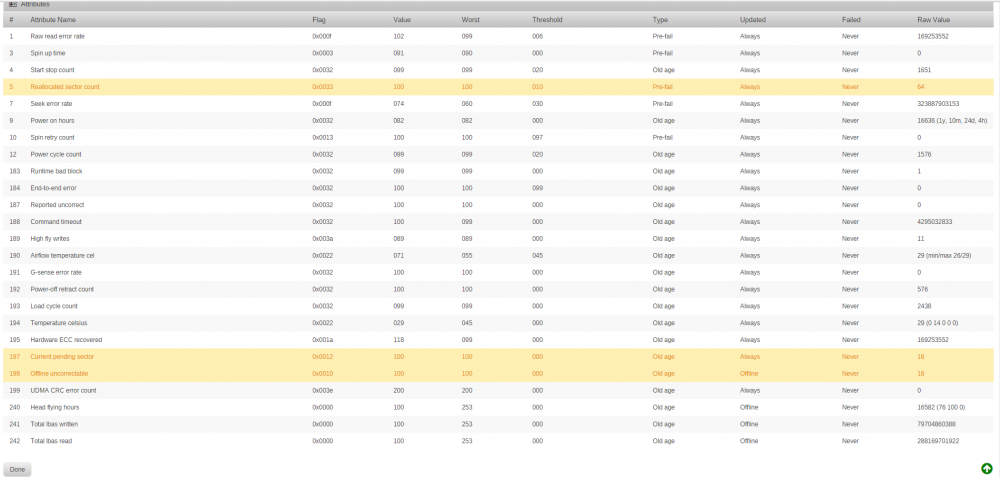Click flag 0x003e in UDMA CRC row

tap(322, 390)
